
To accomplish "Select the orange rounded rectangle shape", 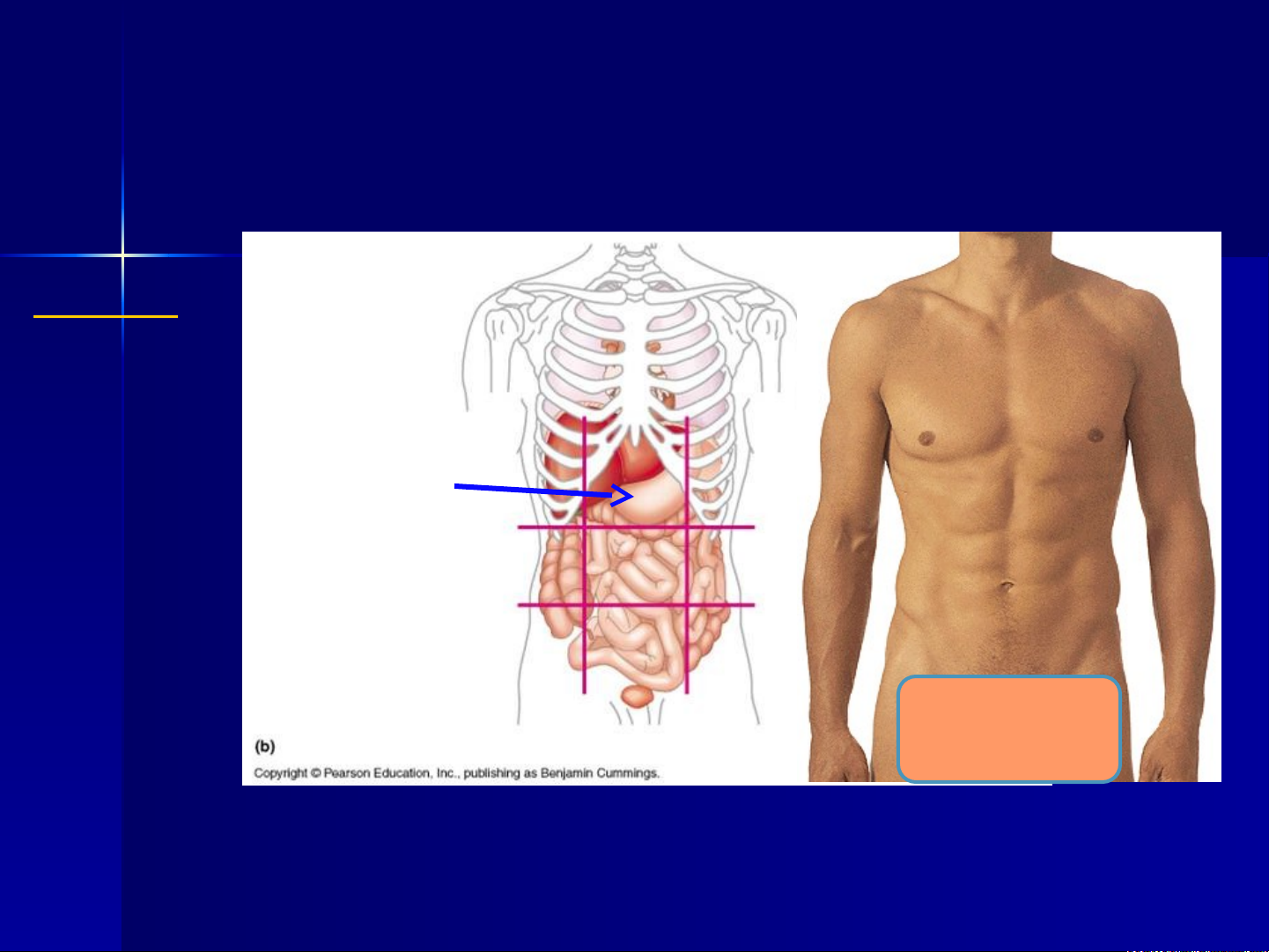I will point(1009,728).
